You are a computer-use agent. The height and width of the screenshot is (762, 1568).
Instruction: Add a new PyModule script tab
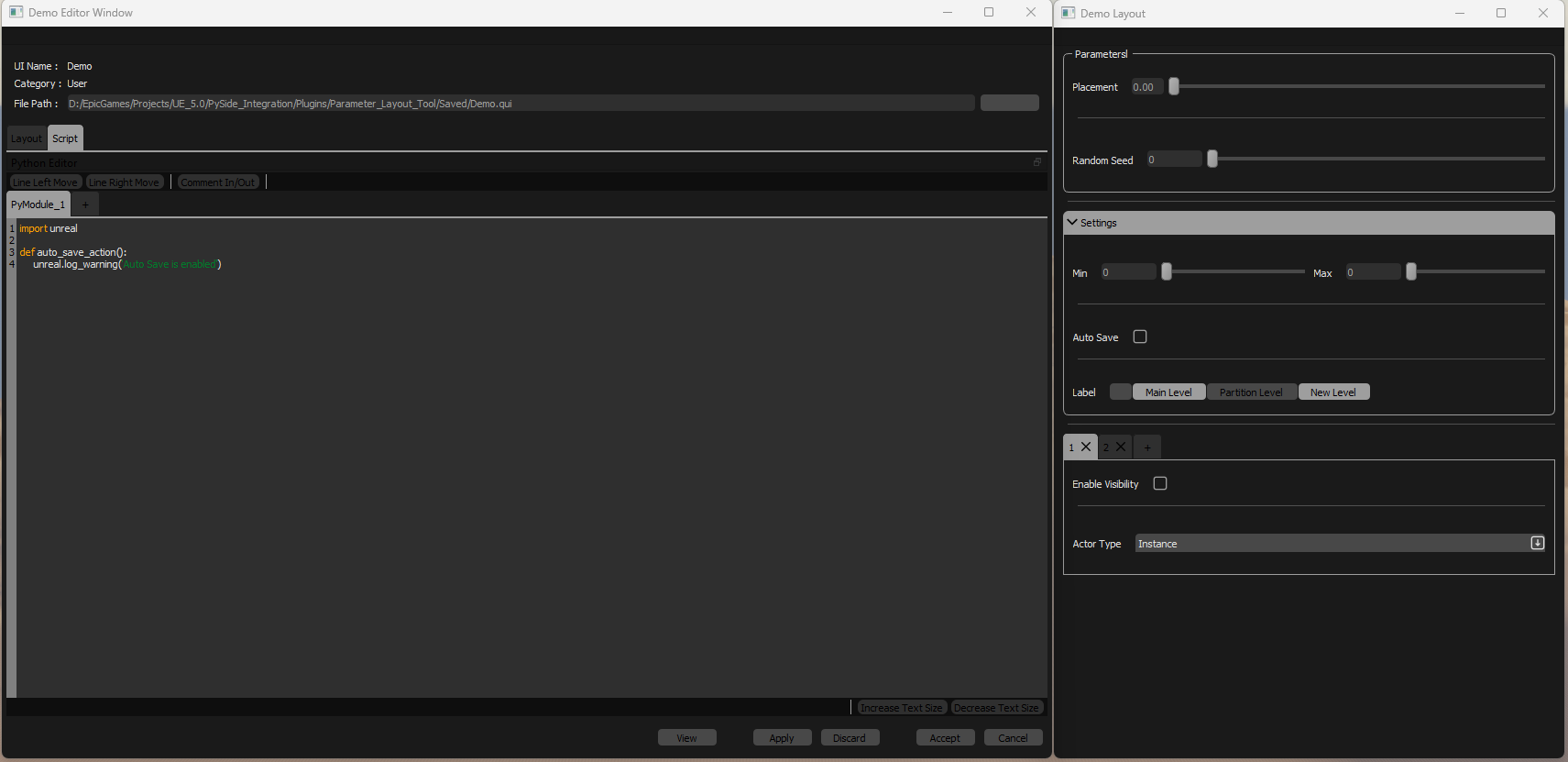[x=85, y=204]
